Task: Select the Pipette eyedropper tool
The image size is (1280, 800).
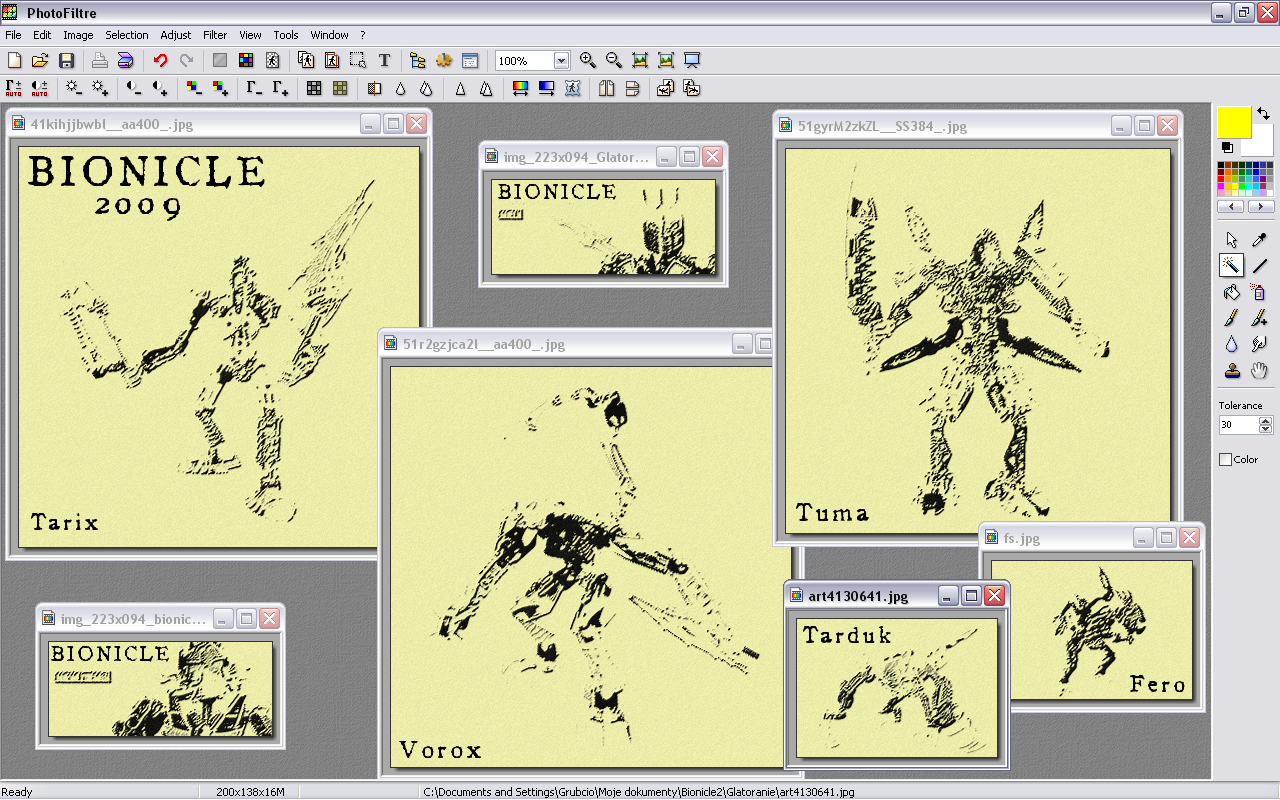Action: [x=1260, y=239]
